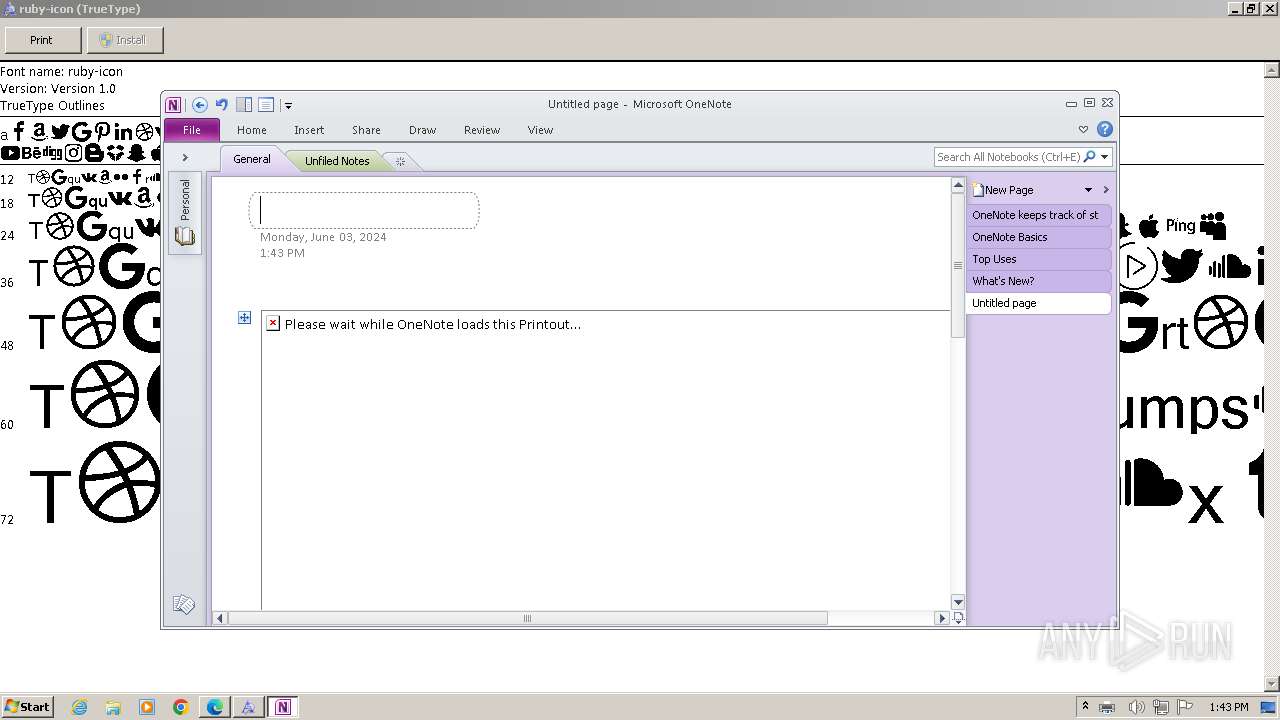Open Unfiled Notes icon at navigation bar bottom
The height and width of the screenshot is (720, 1280).
184,604
